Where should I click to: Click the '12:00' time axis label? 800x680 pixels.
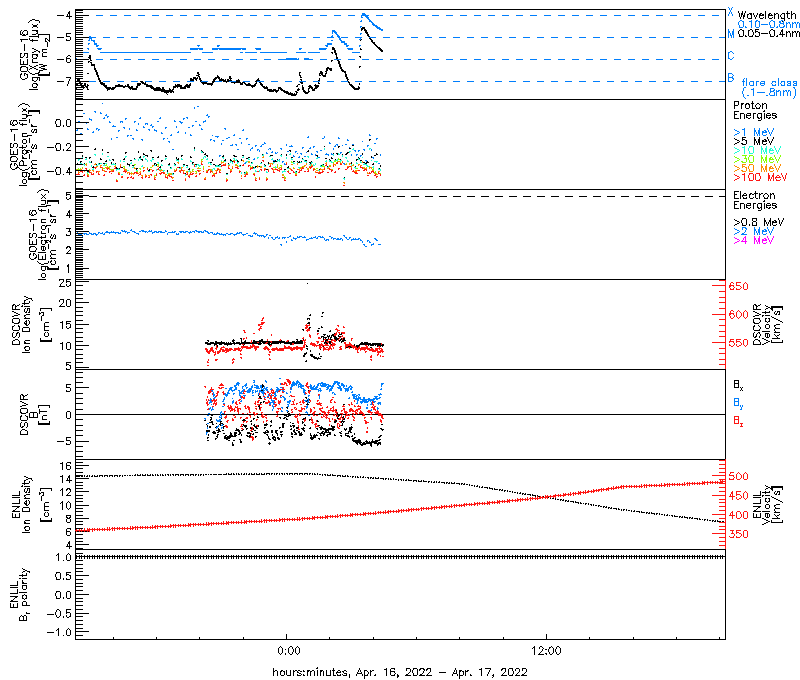click(x=546, y=651)
